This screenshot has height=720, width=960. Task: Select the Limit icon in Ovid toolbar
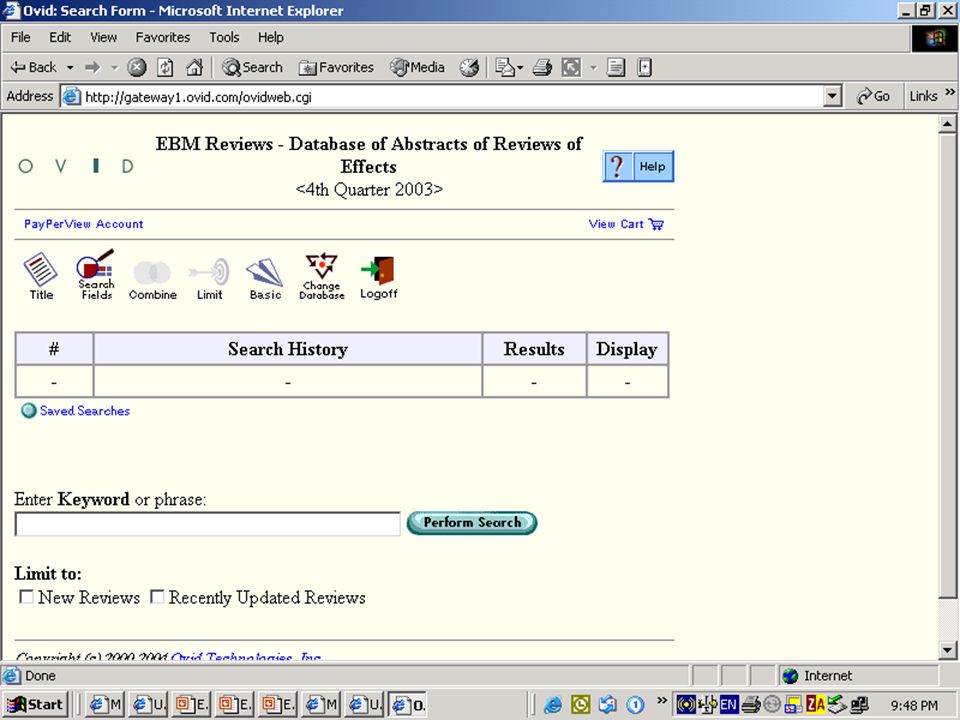click(x=209, y=279)
